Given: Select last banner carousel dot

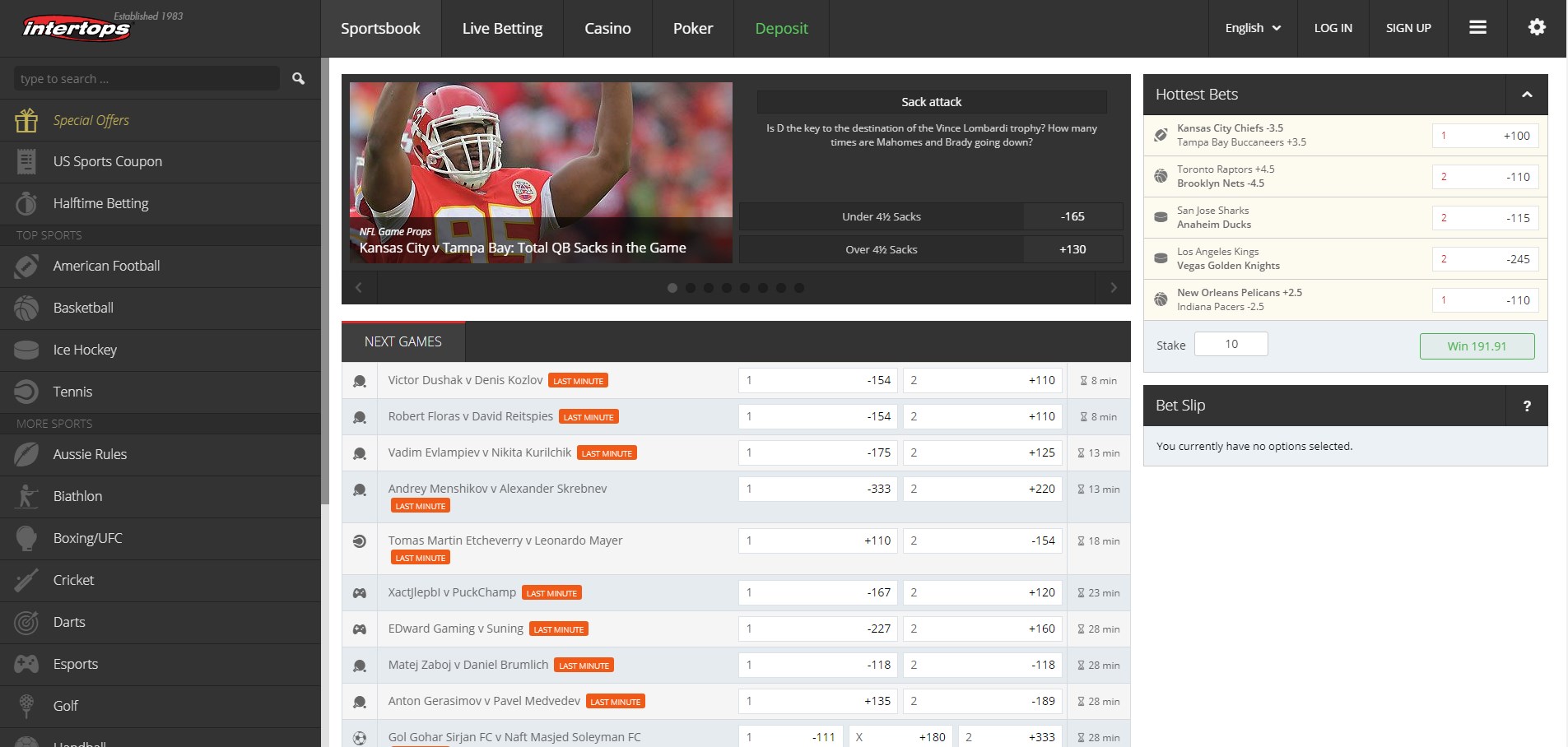Looking at the screenshot, I should click(799, 288).
